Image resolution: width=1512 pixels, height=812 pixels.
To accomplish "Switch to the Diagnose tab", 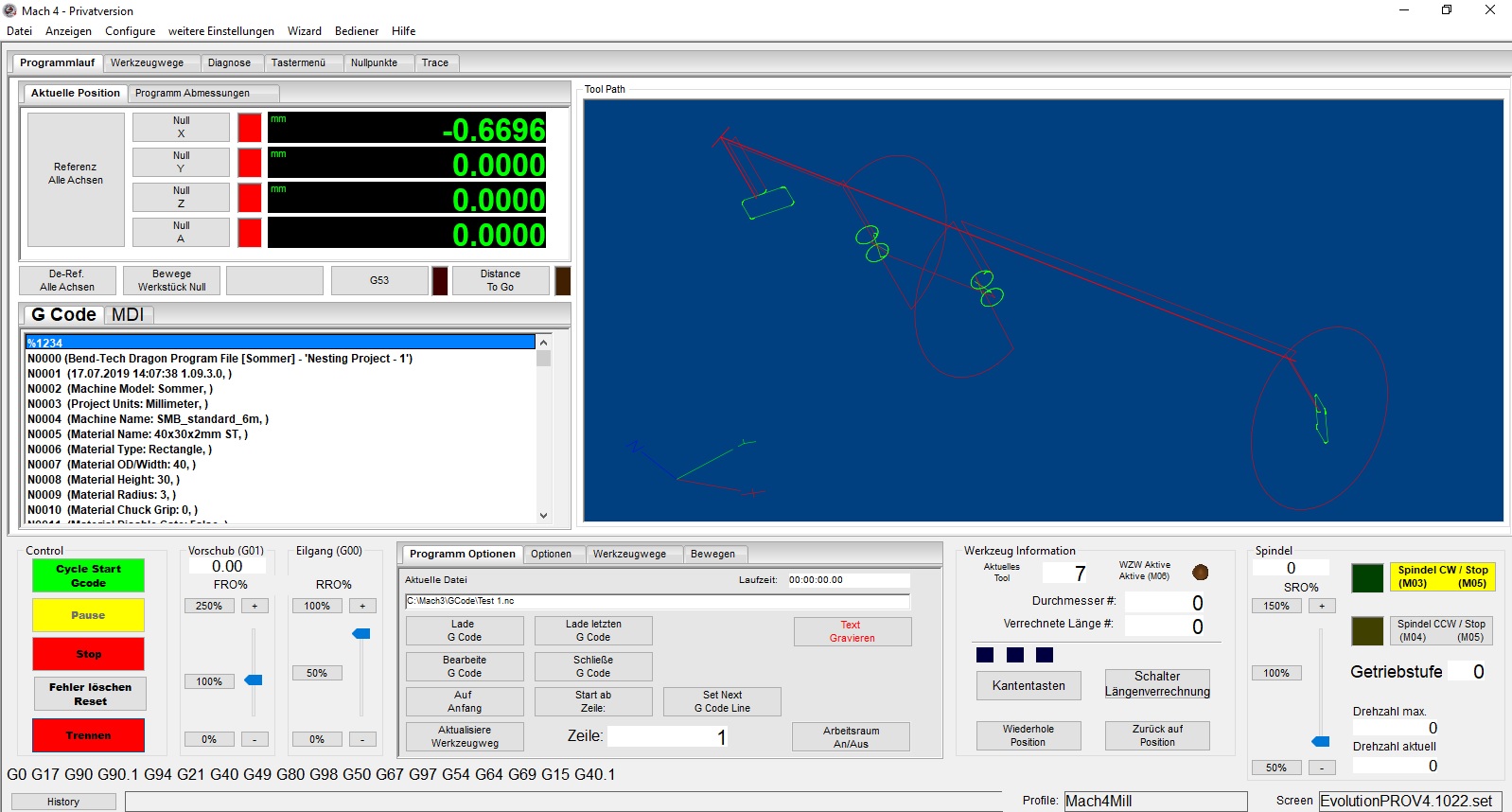I will click(x=229, y=62).
